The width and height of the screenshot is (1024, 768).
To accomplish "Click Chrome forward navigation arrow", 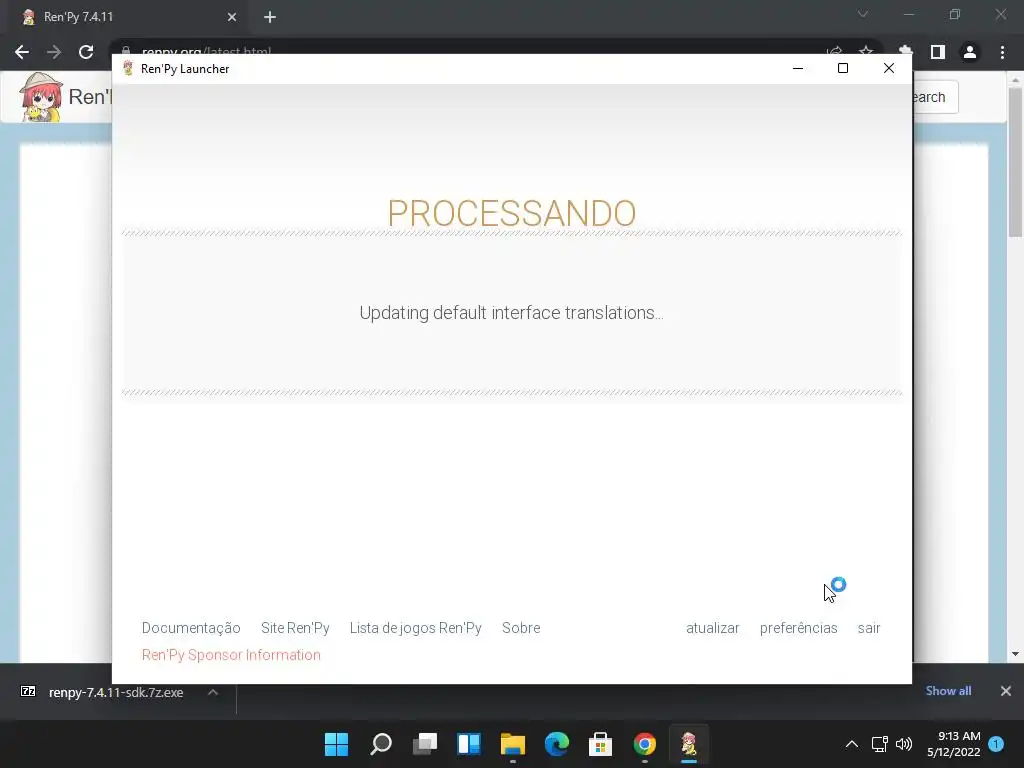I will coord(54,52).
